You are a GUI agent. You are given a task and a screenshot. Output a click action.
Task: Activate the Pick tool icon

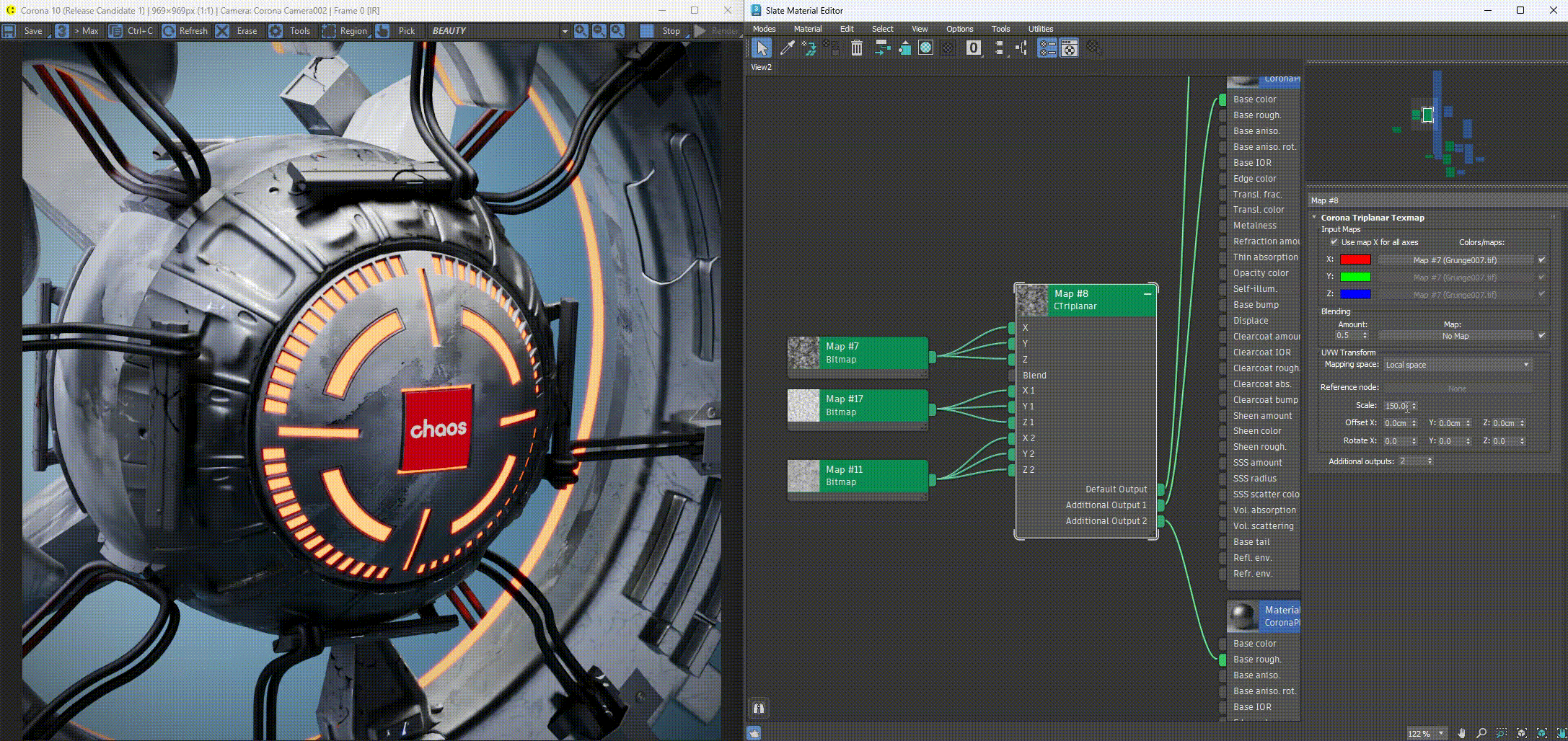tap(382, 31)
